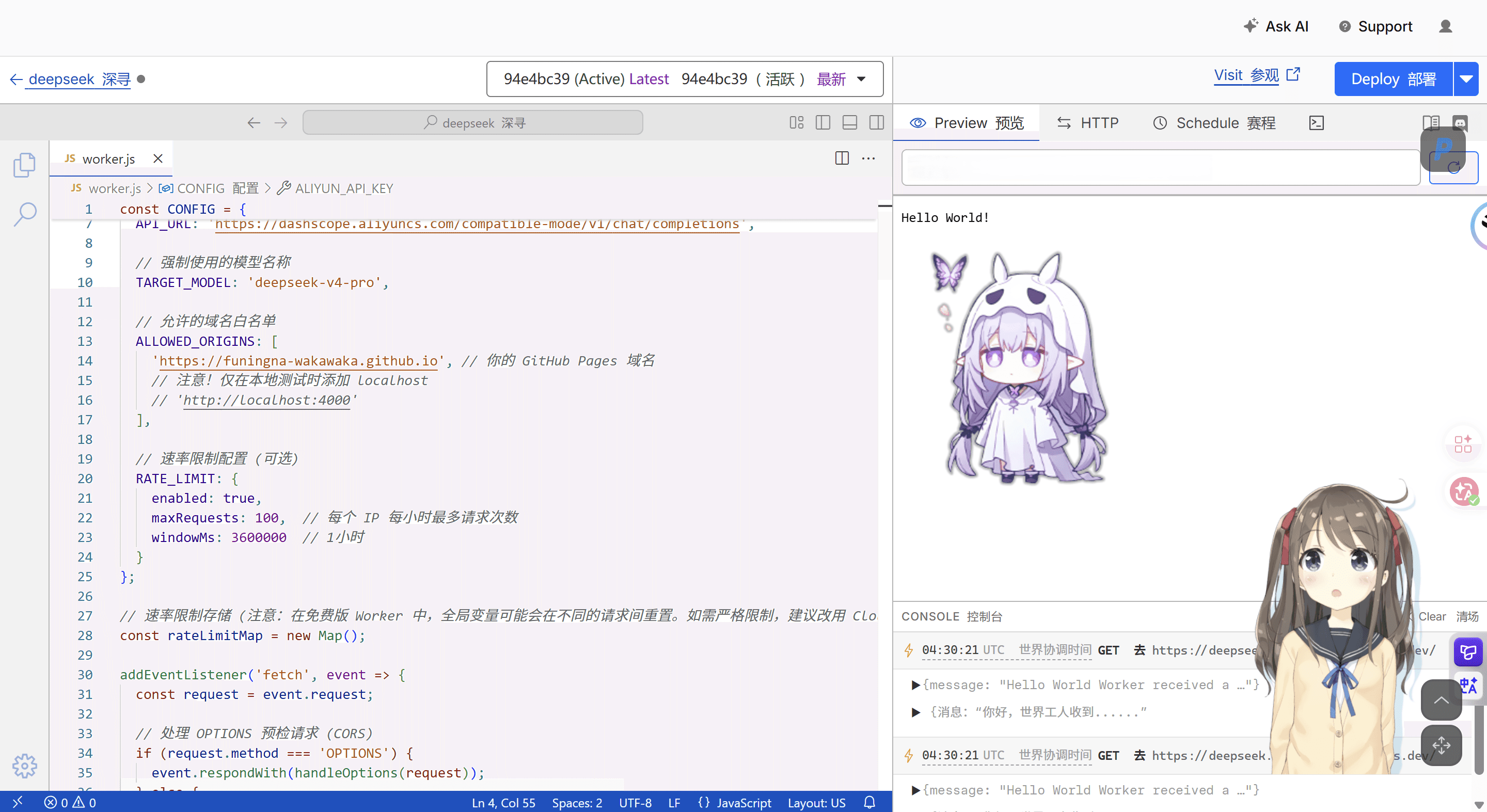
Task: Expand first {message: "Hello World Worker…"} entry
Action: (915, 685)
